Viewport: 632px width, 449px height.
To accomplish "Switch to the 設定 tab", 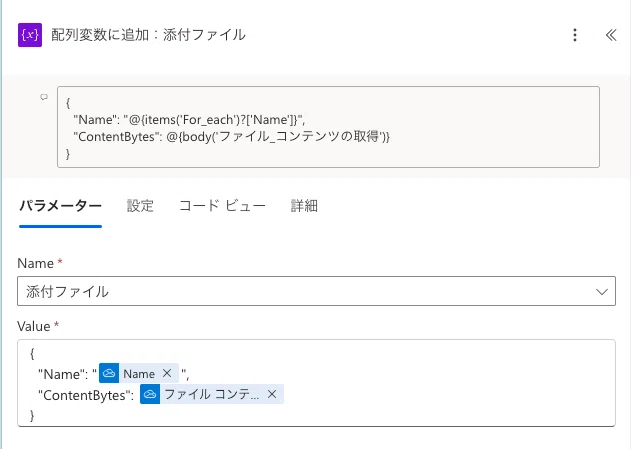I will (140, 206).
